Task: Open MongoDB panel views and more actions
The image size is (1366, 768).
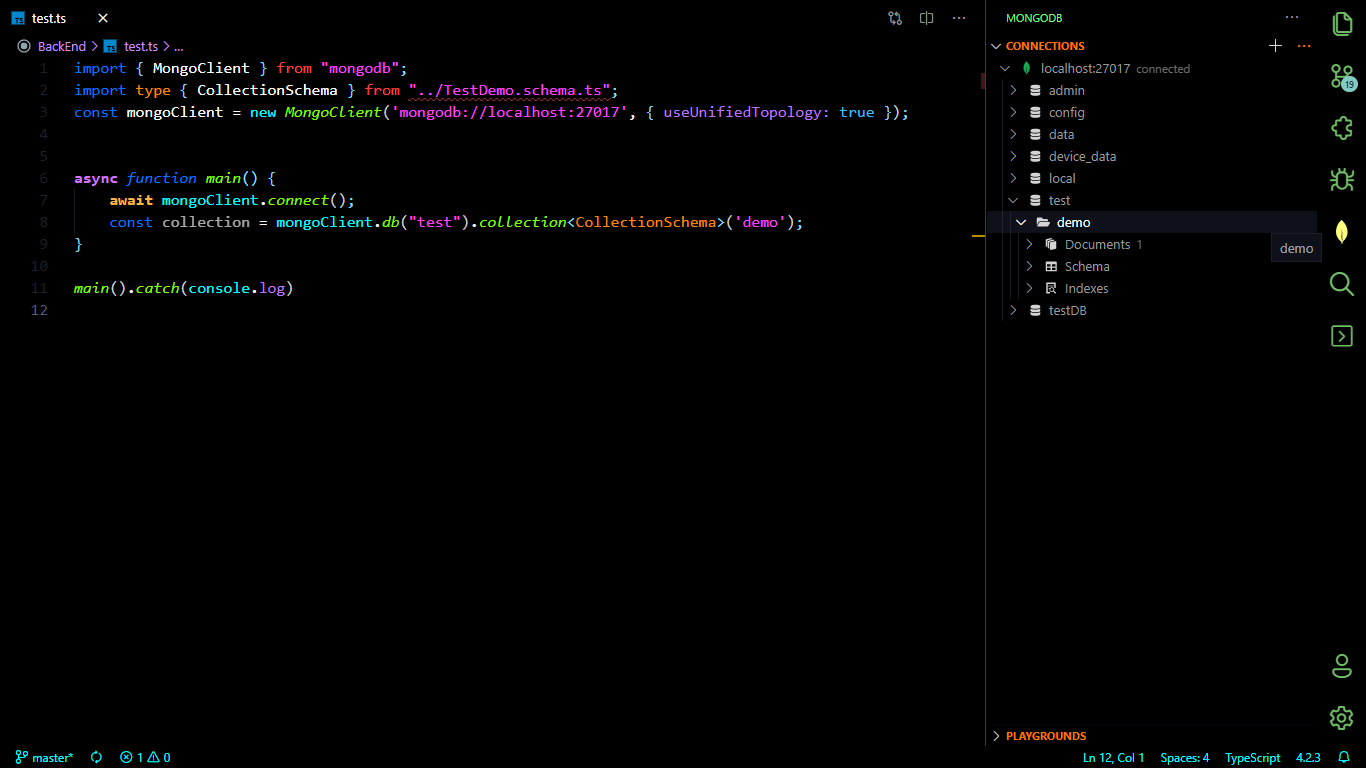Action: pyautogui.click(x=1292, y=18)
